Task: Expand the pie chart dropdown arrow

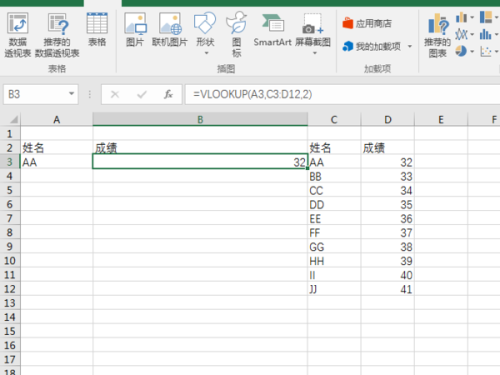Action: 472,51
